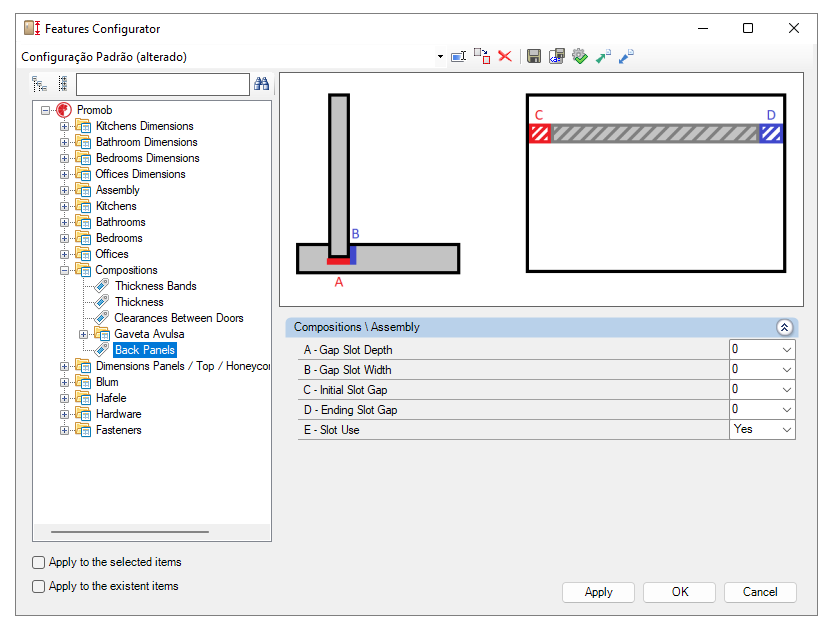Click the Clearances Between Doors tag icon
Screen dimensions: 835x637
tap(102, 318)
